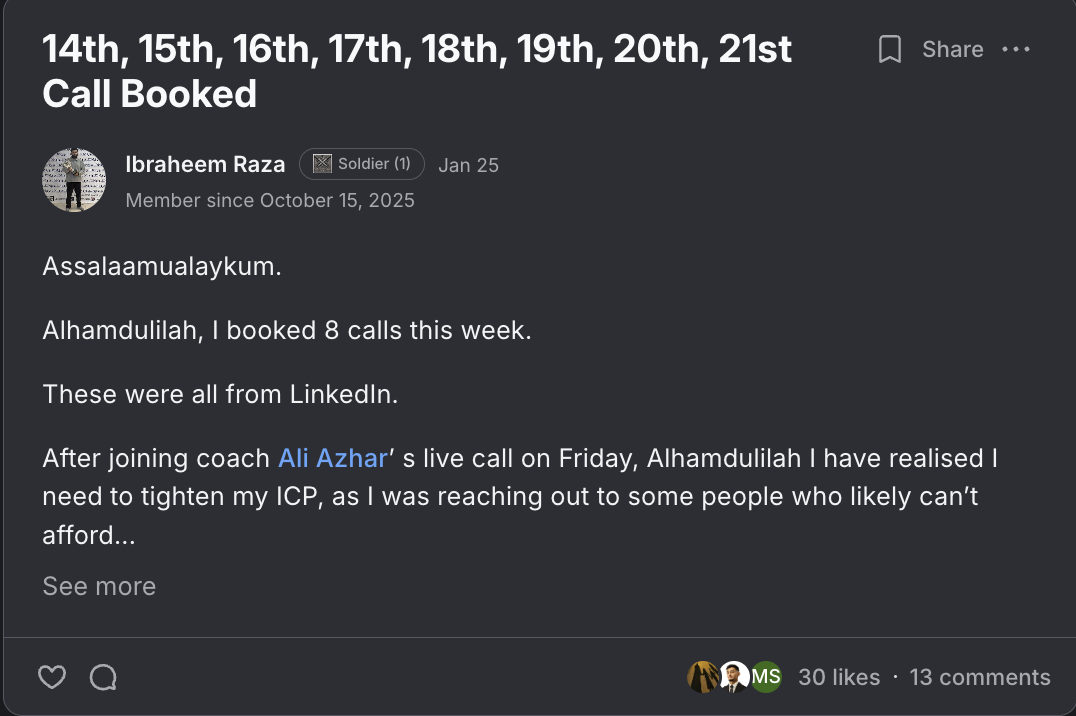Like the post with the heart icon
1076x716 pixels.
(x=52, y=677)
